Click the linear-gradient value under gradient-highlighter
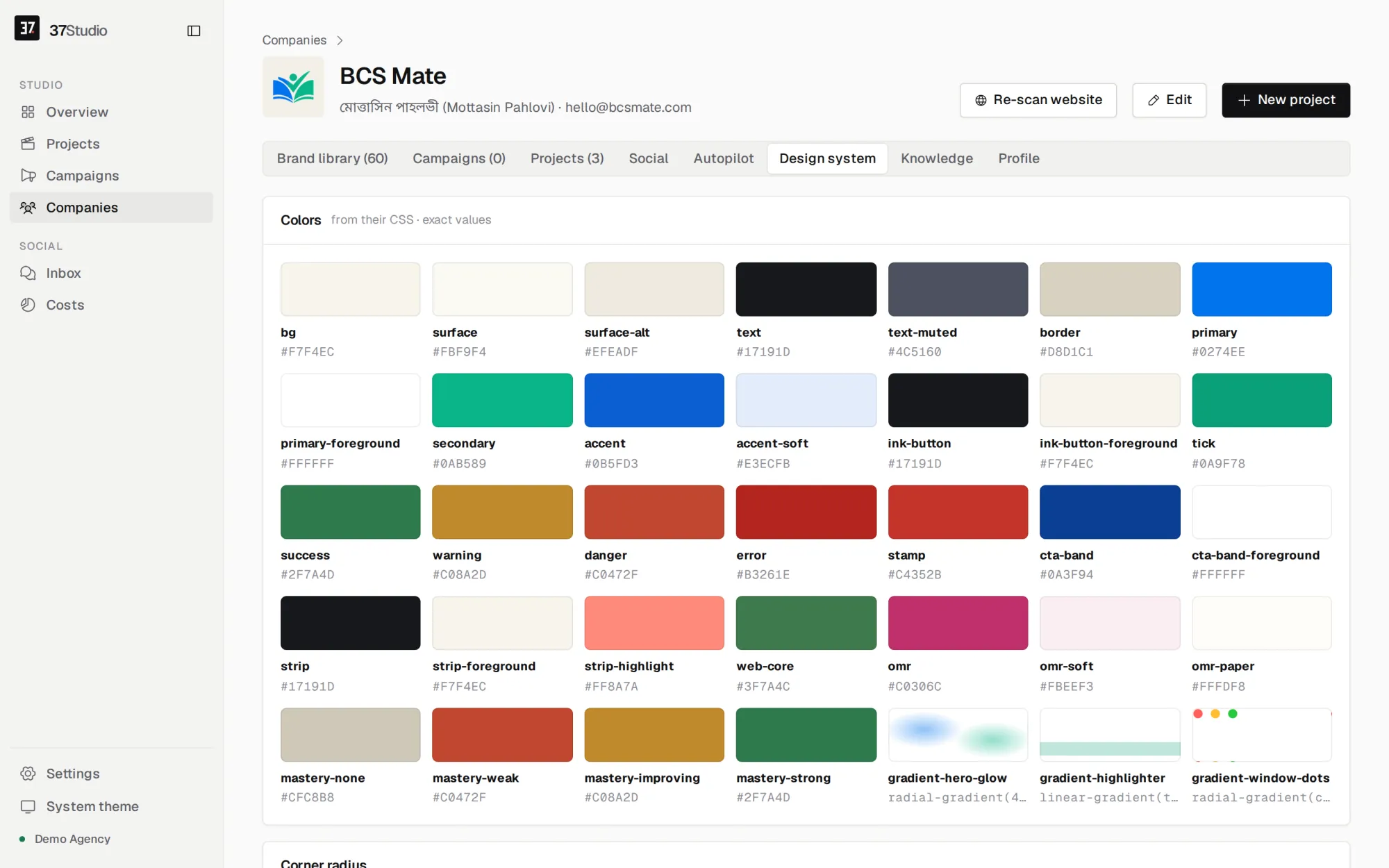Image resolution: width=1389 pixels, height=868 pixels. tap(1108, 797)
